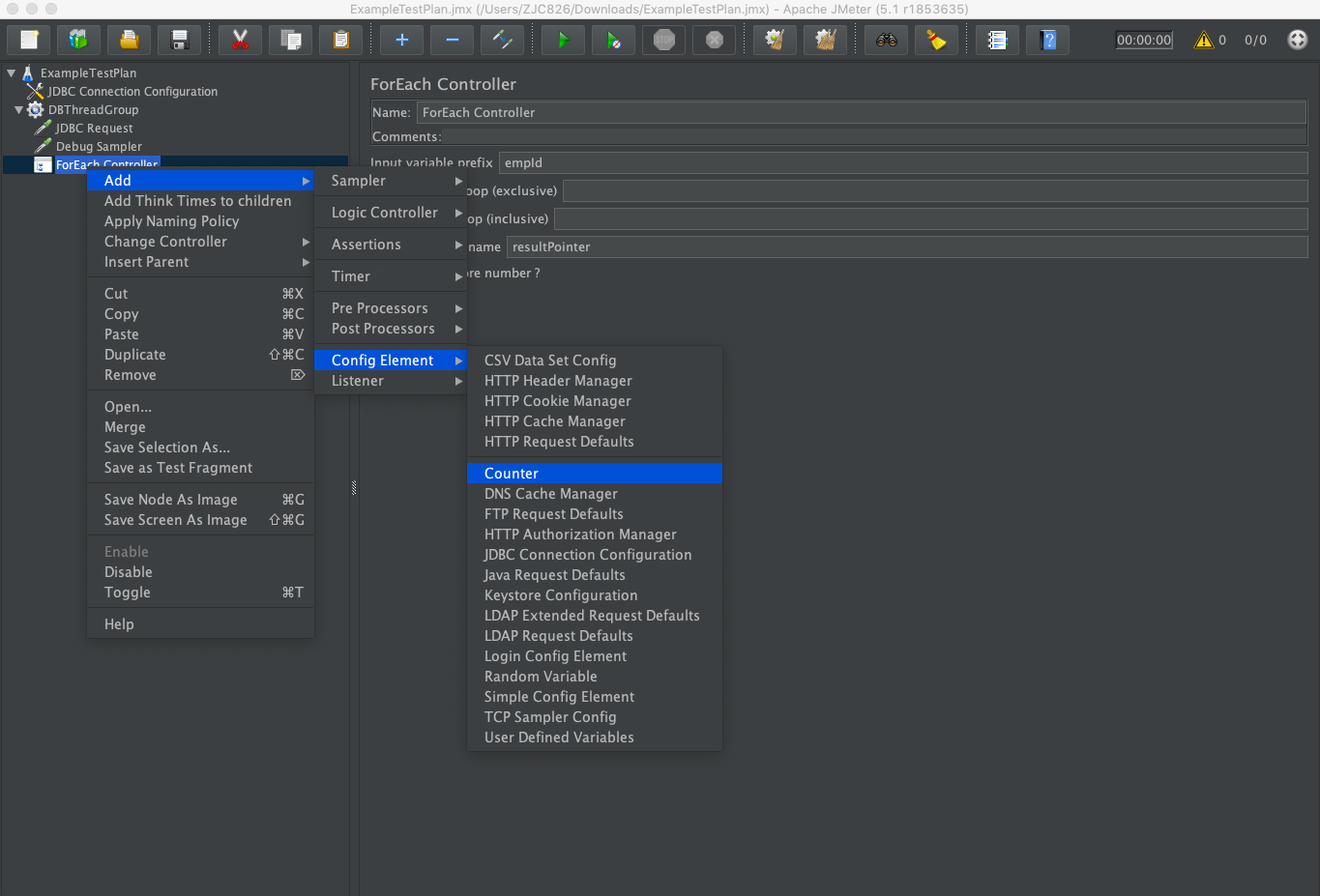Open the Timer submenu
This screenshot has height=896, width=1320.
point(391,276)
